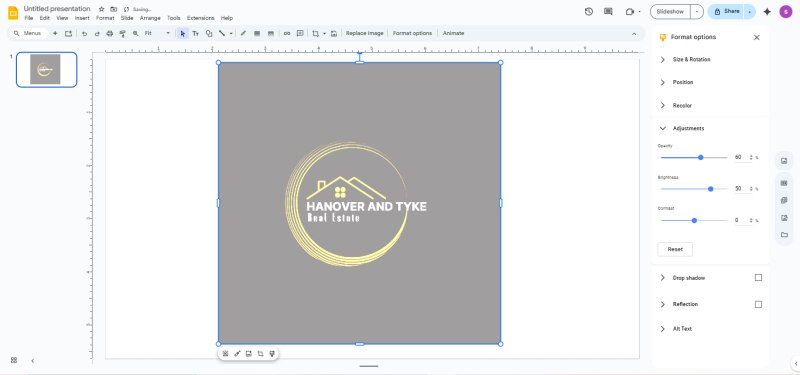Open grid view of slides
The image size is (800, 375).
(x=14, y=360)
